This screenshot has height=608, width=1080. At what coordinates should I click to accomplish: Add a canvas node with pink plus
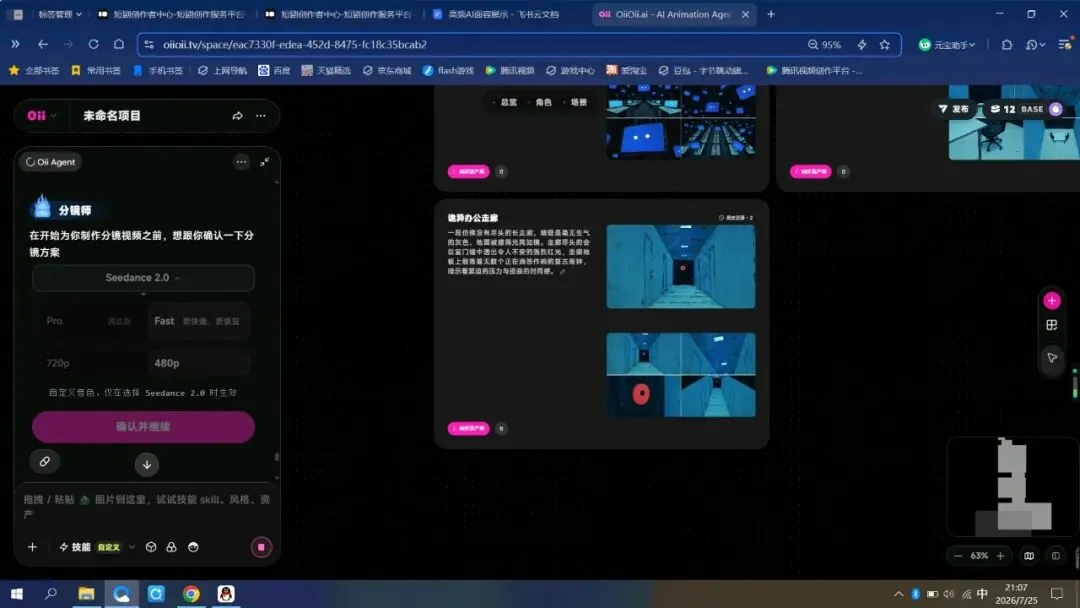coord(1051,300)
